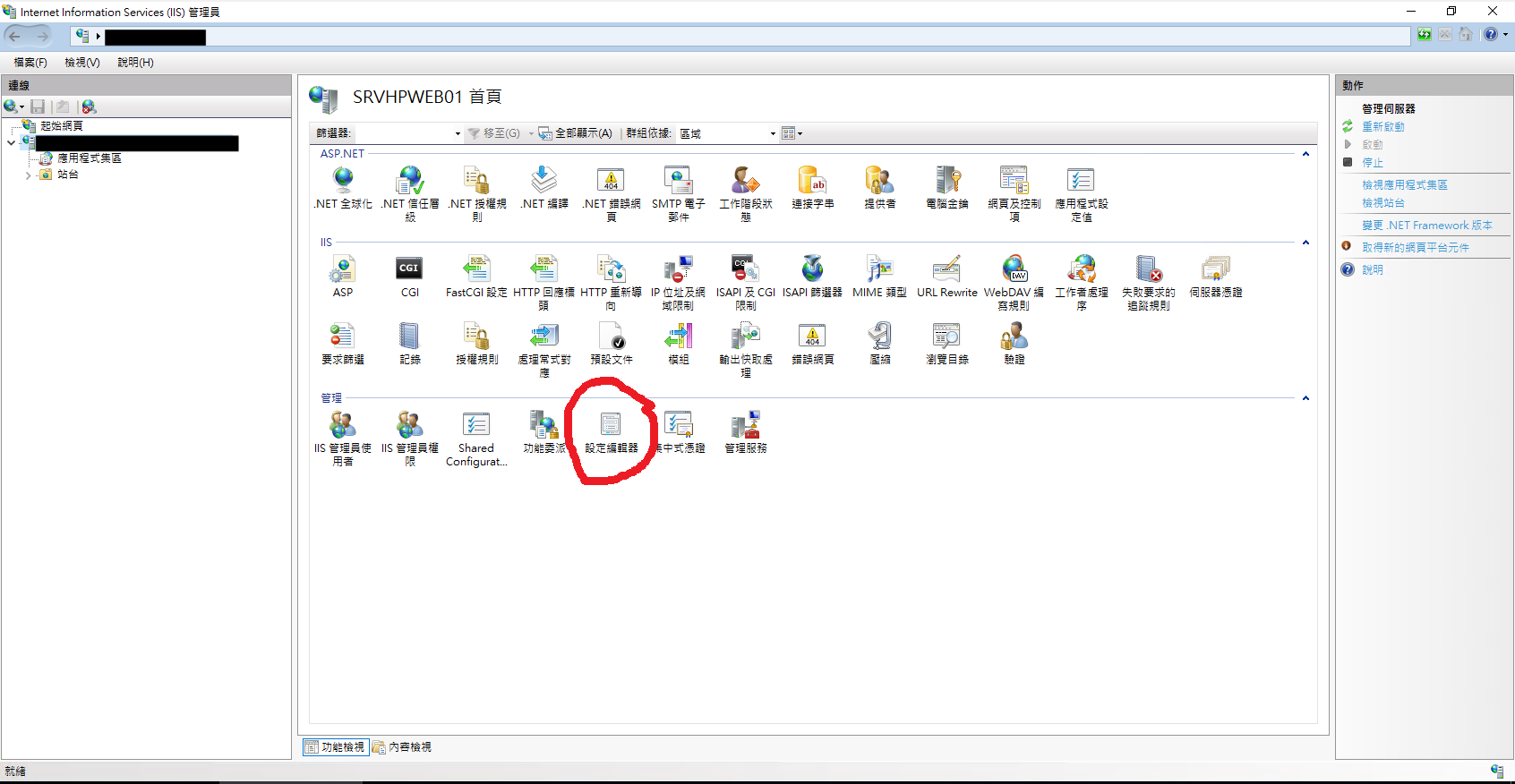
Task: Switch to 功能檢視 tab
Action: click(x=336, y=746)
